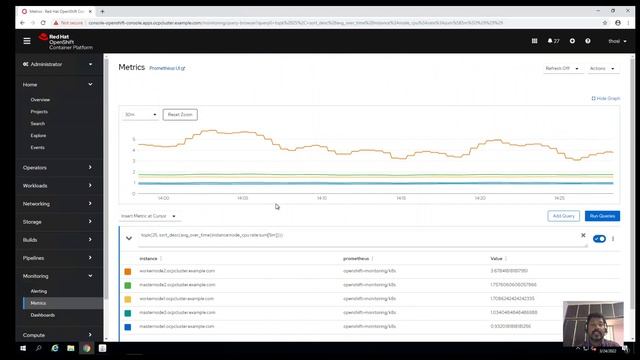
Task: Click the Hide Graph link
Action: pyautogui.click(x=606, y=98)
